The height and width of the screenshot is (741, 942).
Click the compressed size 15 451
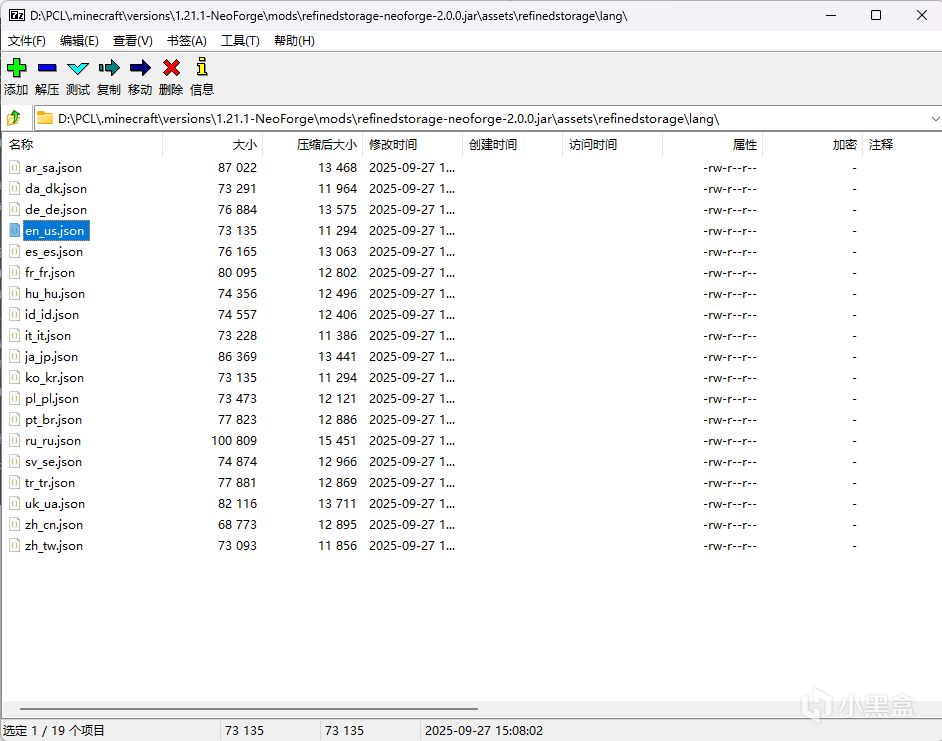[x=337, y=441]
